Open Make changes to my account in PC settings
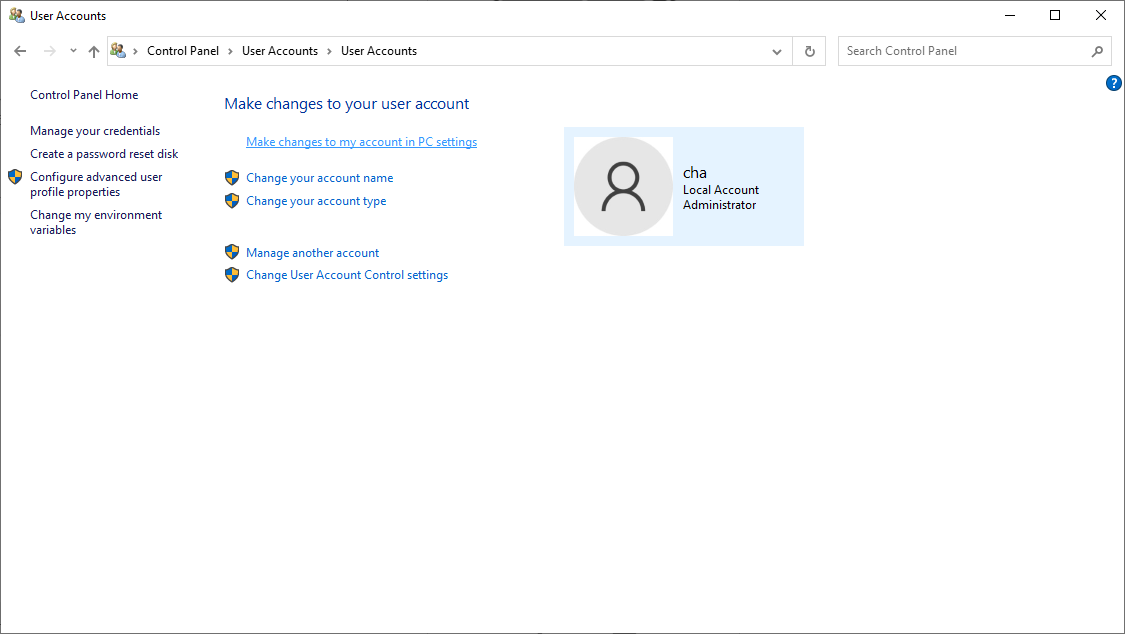This screenshot has width=1125, height=634. (x=362, y=142)
